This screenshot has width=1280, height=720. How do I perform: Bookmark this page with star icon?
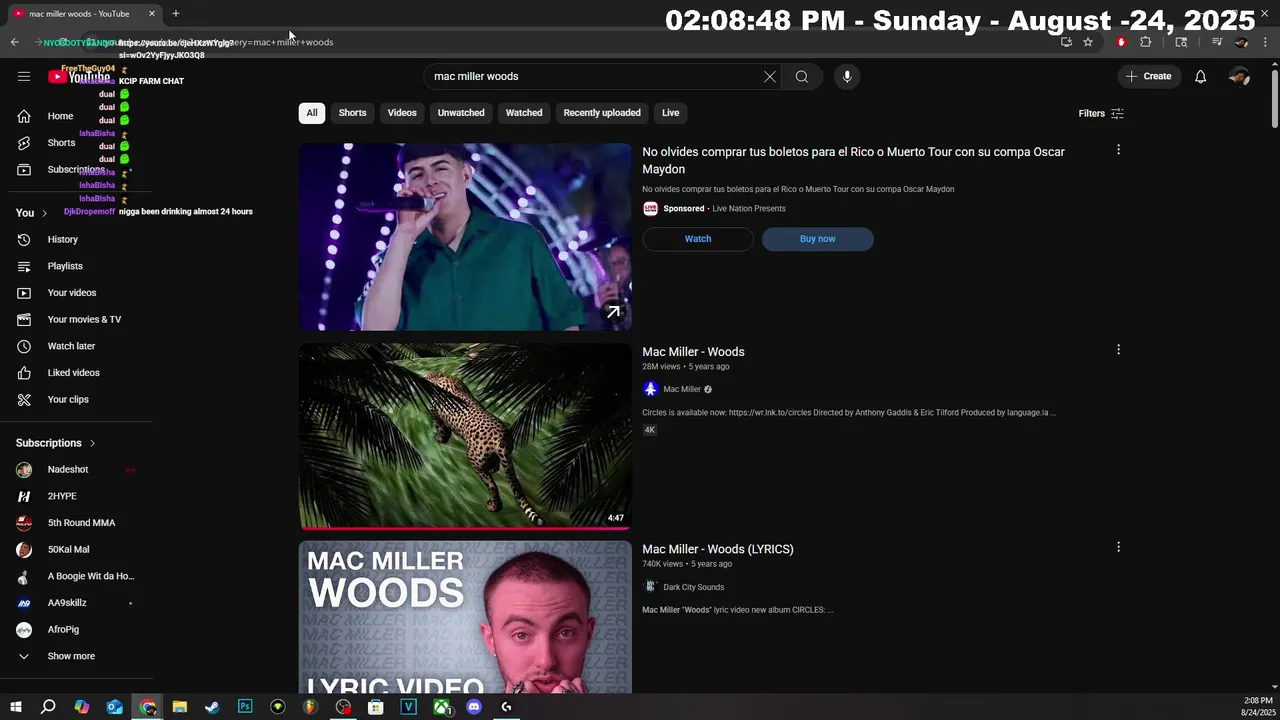coord(1088,42)
